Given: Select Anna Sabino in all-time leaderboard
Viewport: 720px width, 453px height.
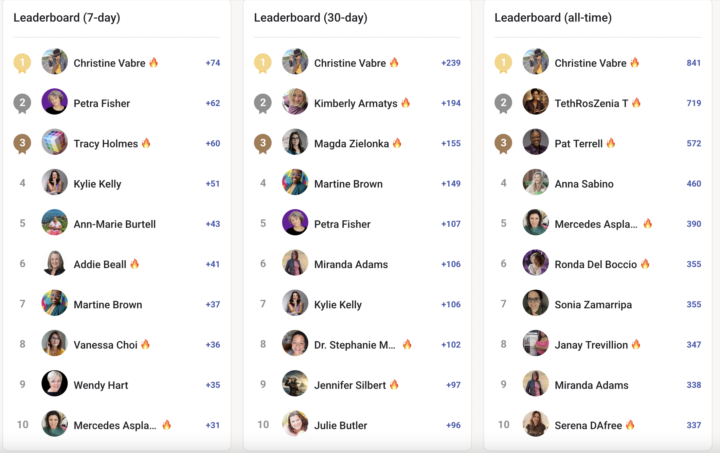Looking at the screenshot, I should 586,184.
